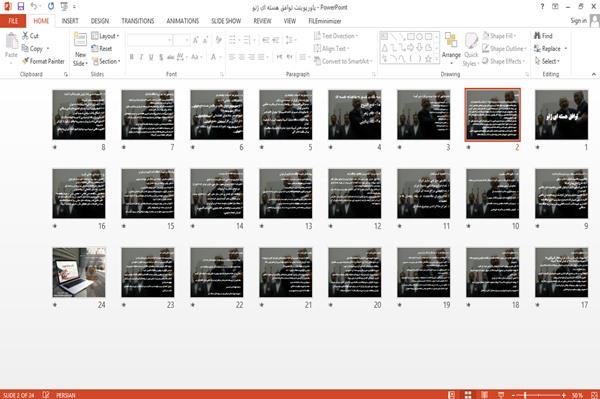This screenshot has height=399, width=600.
Task: Click the Help question mark icon
Action: 542,7
